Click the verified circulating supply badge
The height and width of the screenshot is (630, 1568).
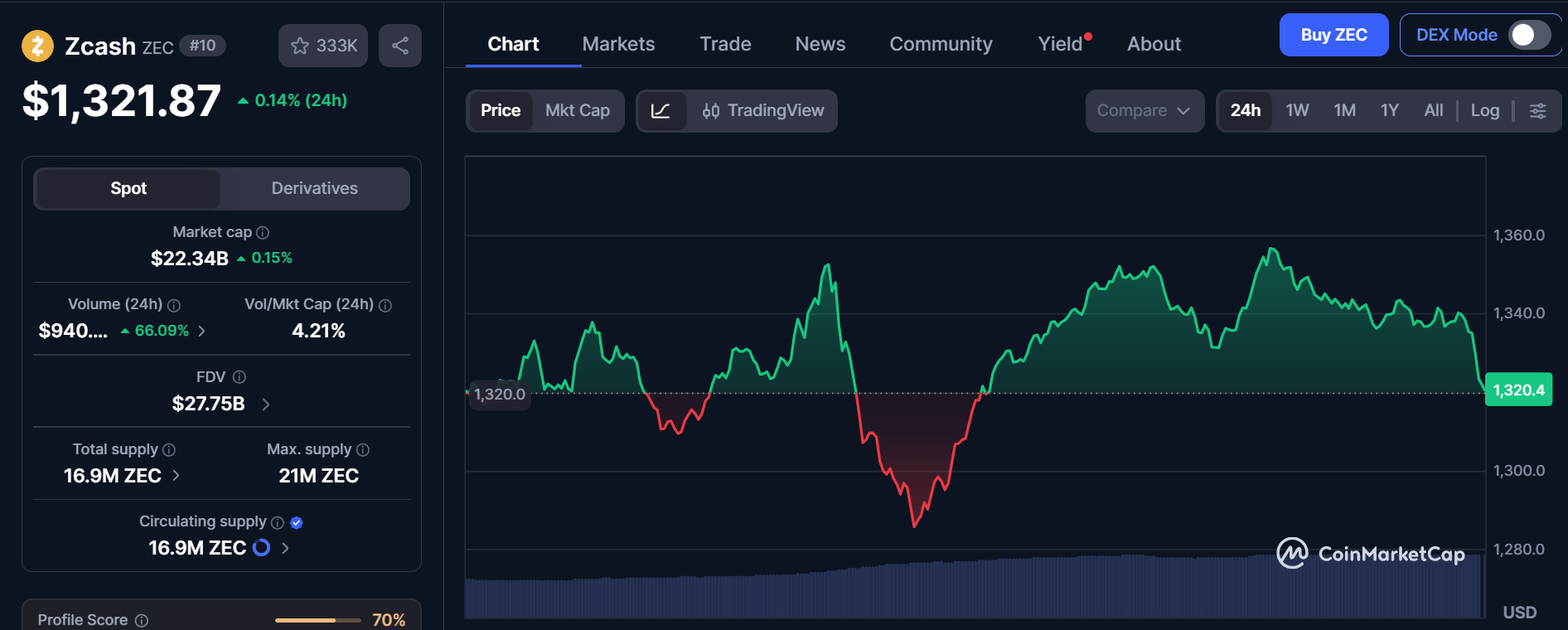(x=297, y=522)
